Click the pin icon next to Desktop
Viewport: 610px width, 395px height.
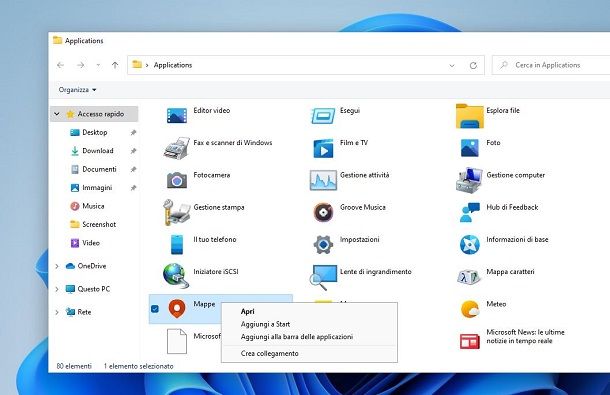(x=133, y=133)
